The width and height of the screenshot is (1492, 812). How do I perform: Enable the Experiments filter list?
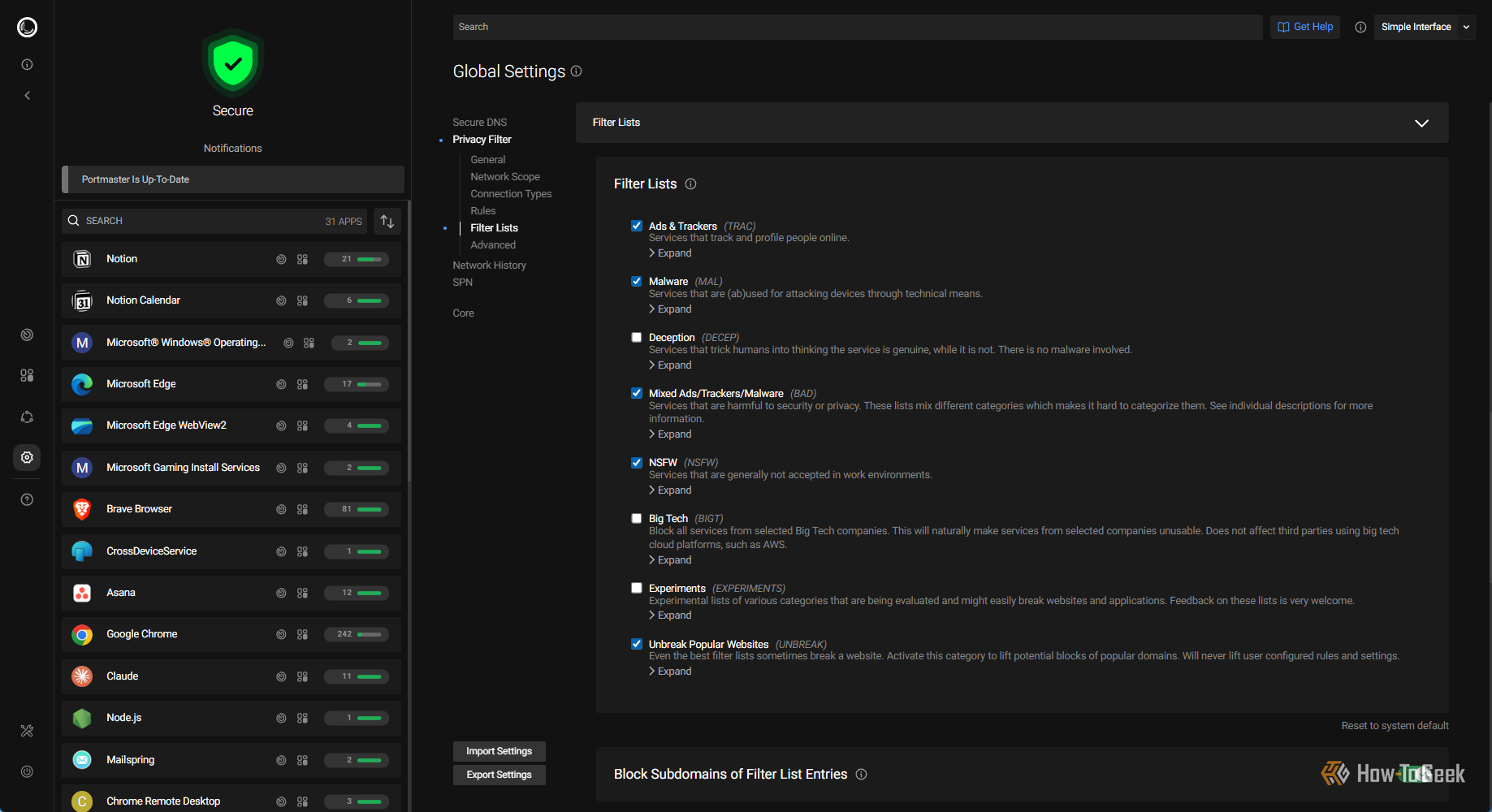pyautogui.click(x=637, y=588)
